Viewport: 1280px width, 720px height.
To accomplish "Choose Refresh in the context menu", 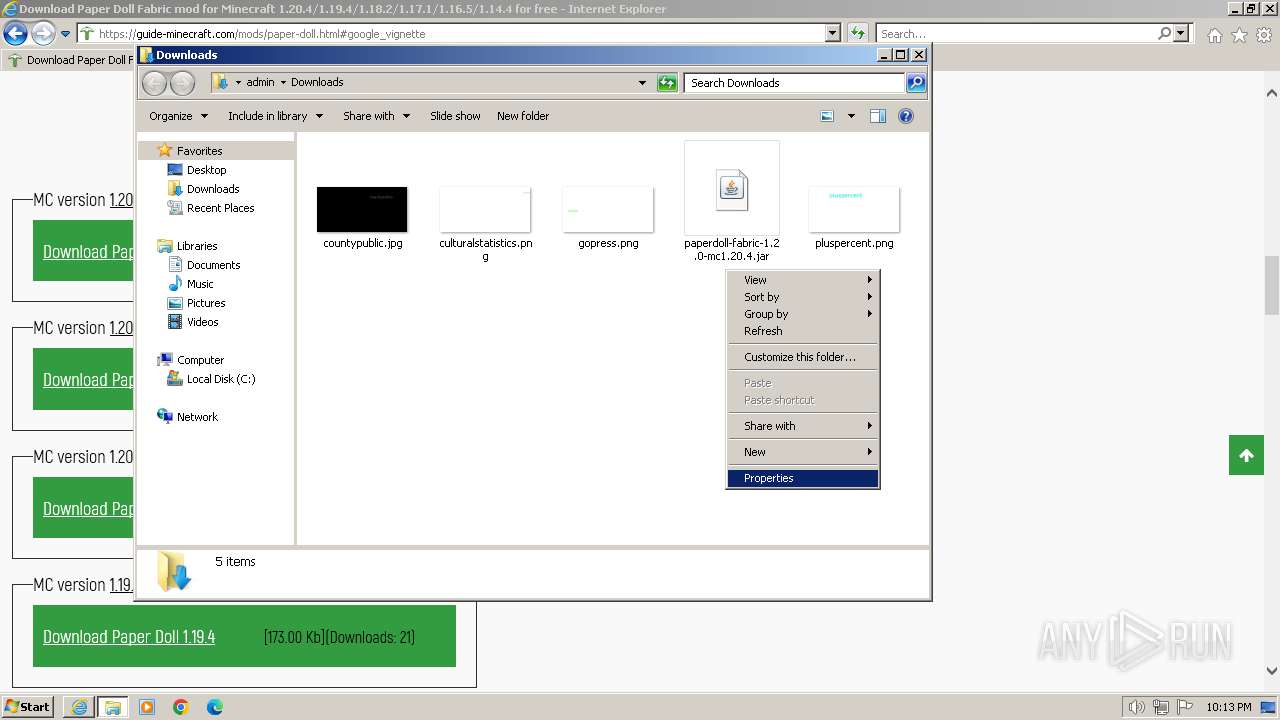I will (x=803, y=331).
